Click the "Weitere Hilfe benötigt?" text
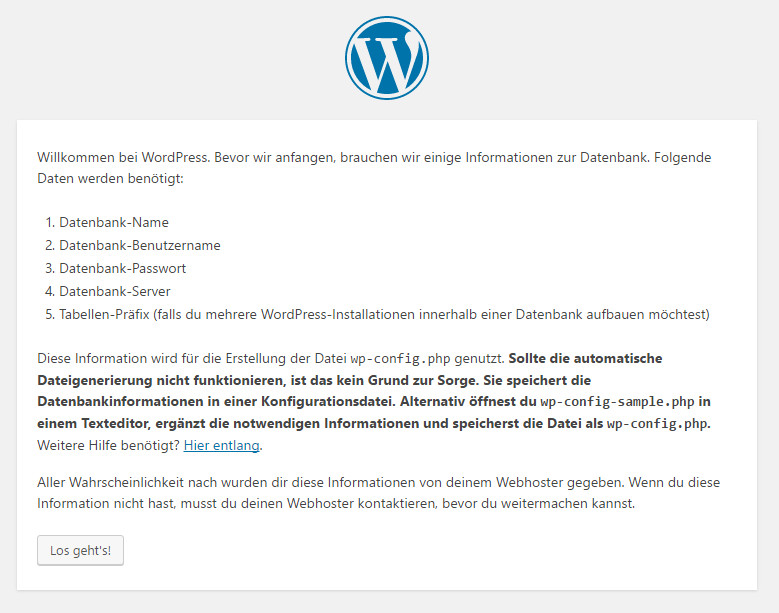 point(108,445)
